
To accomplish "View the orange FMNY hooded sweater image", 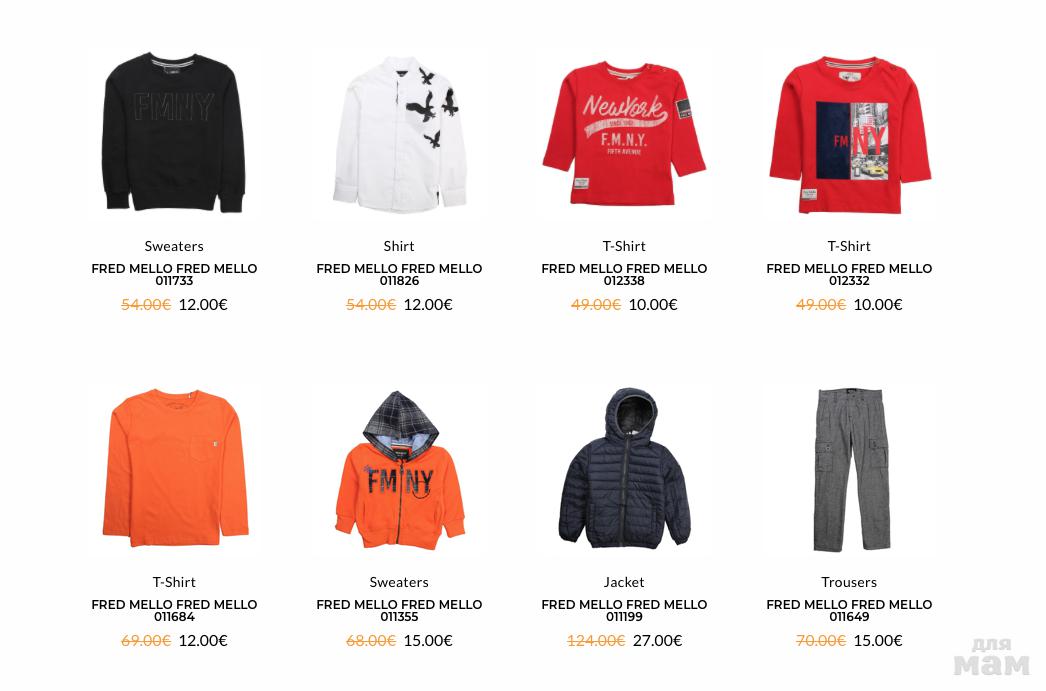I will coord(399,470).
